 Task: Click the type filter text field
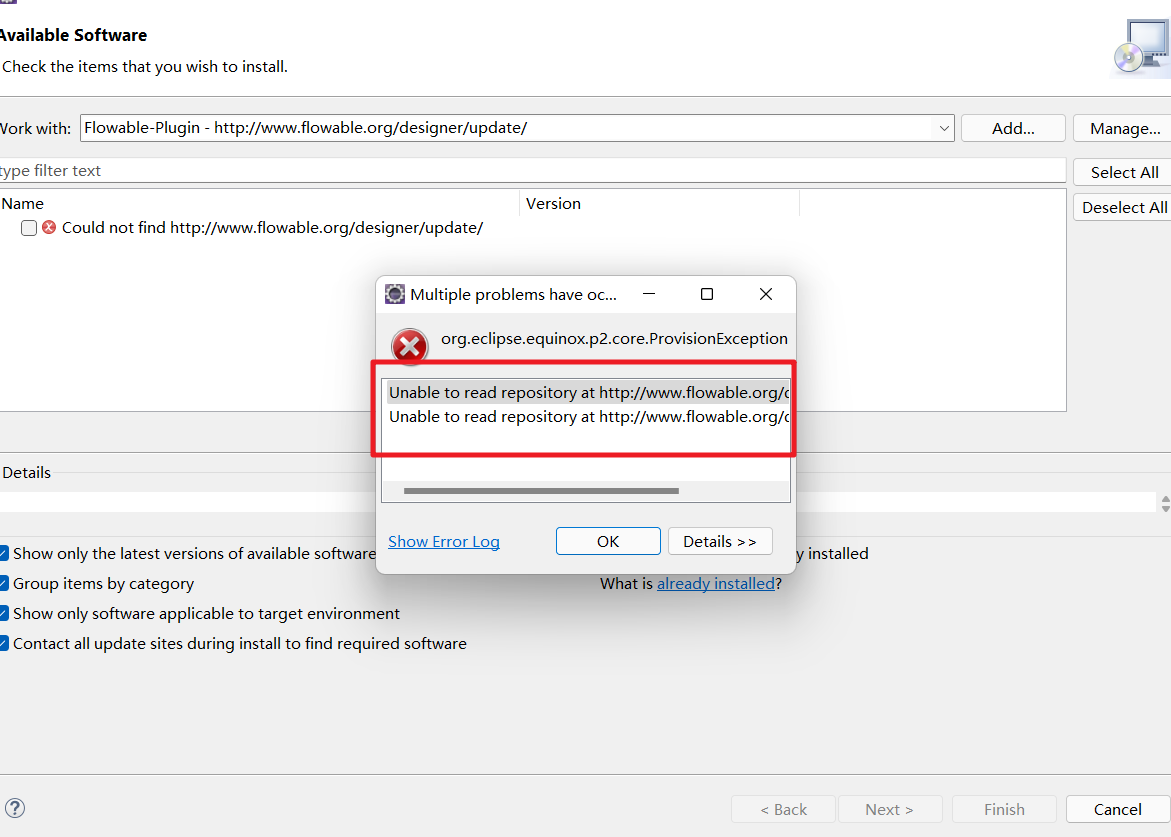click(x=300, y=170)
